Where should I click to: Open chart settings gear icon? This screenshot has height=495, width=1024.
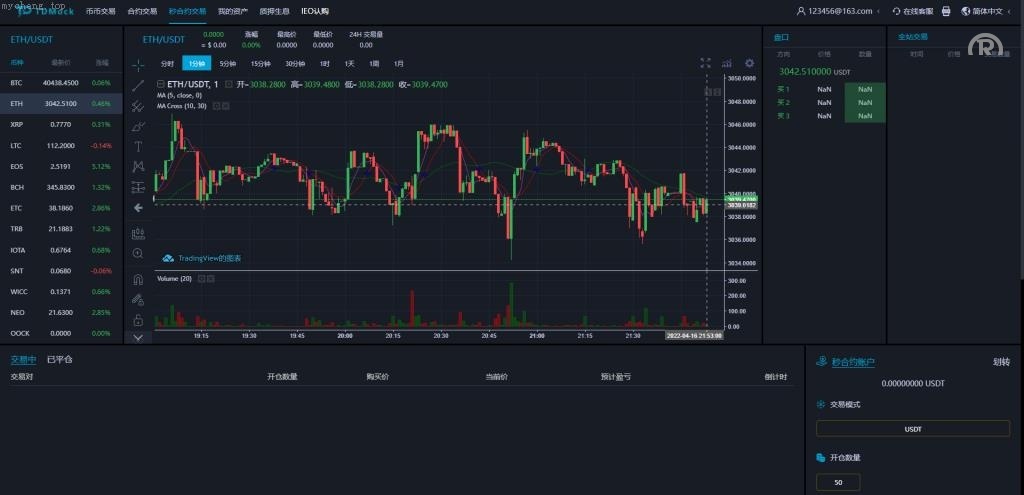(x=749, y=63)
